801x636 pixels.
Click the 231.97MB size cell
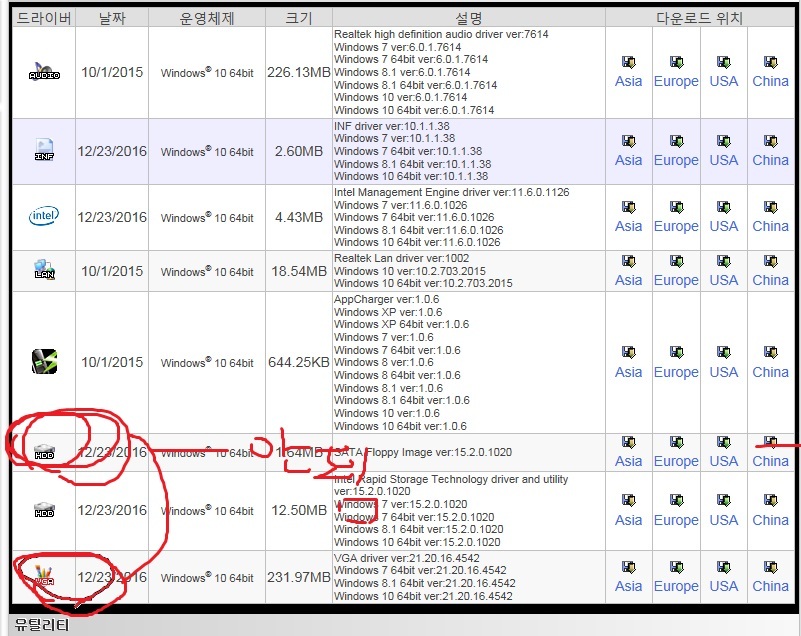click(x=299, y=577)
